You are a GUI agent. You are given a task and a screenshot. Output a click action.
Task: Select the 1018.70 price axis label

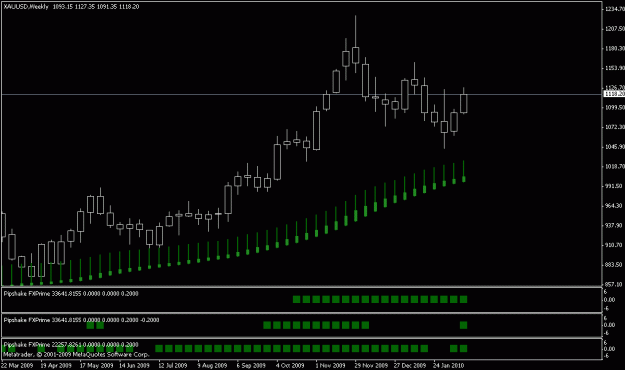(615, 166)
